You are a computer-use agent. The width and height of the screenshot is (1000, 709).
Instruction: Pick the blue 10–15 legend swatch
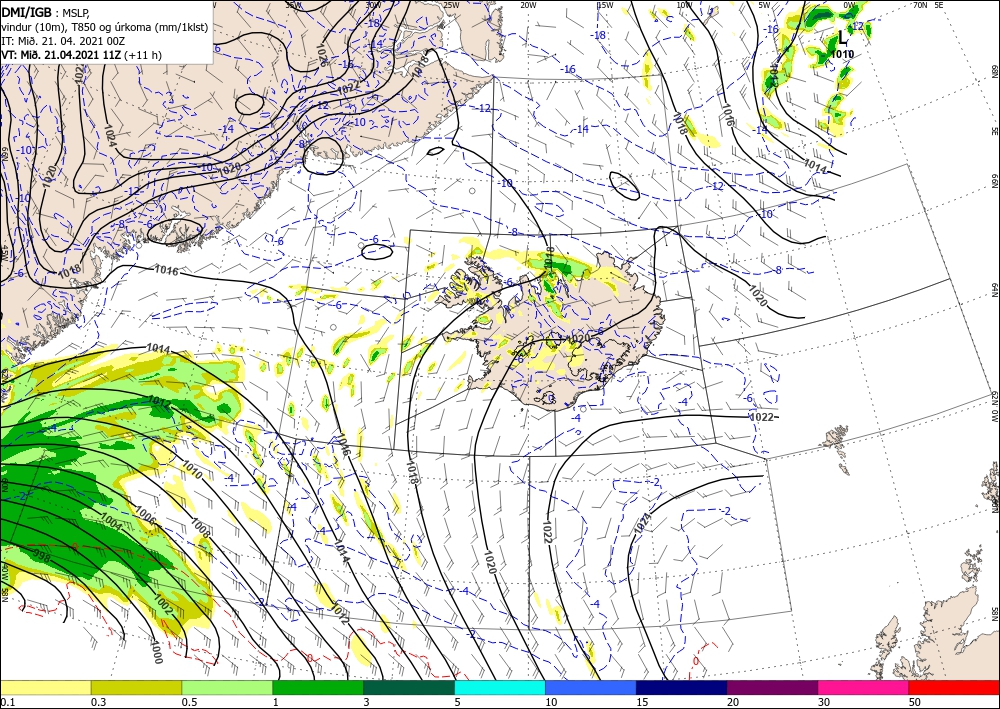coord(591,687)
